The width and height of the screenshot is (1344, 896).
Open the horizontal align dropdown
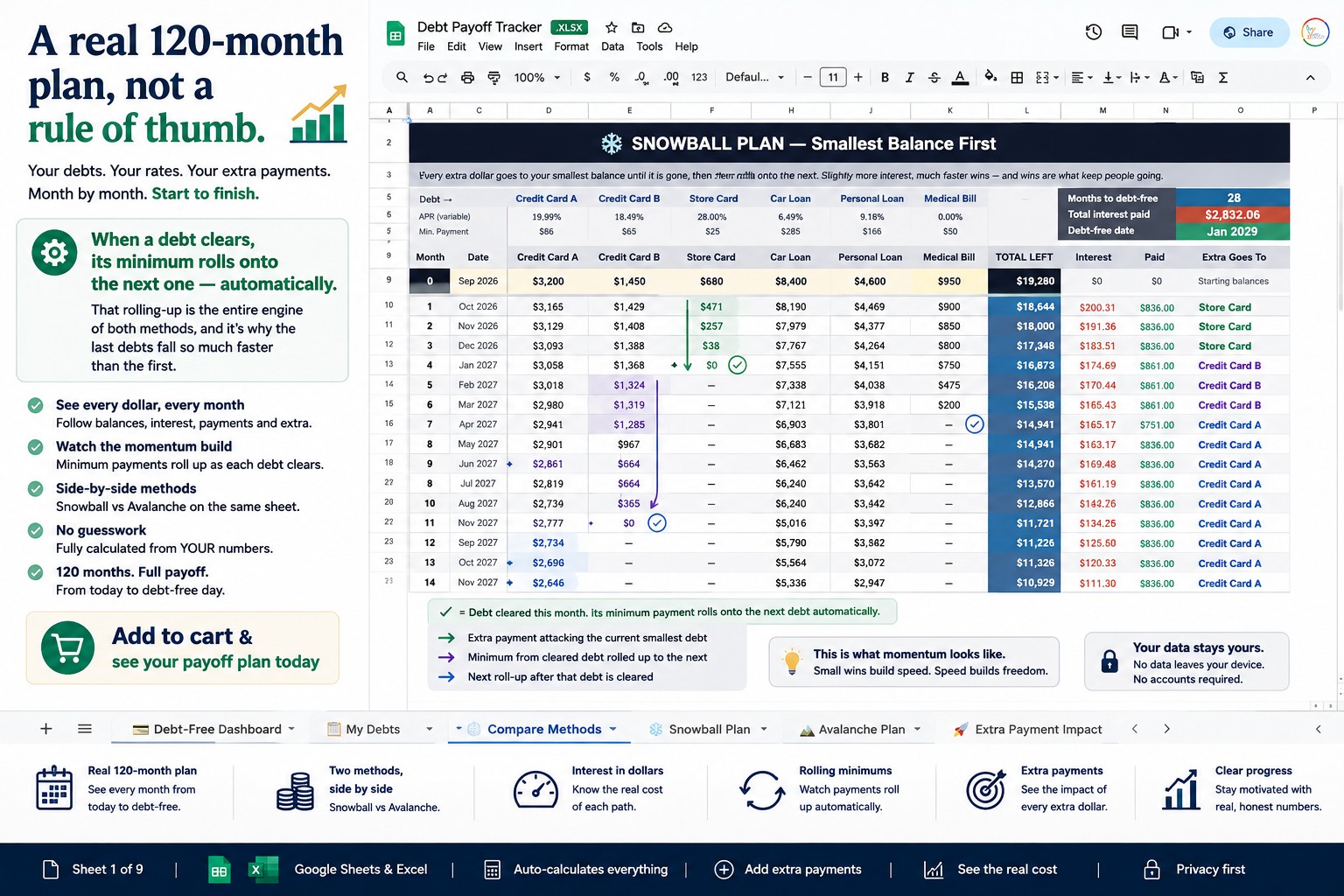tap(1082, 78)
